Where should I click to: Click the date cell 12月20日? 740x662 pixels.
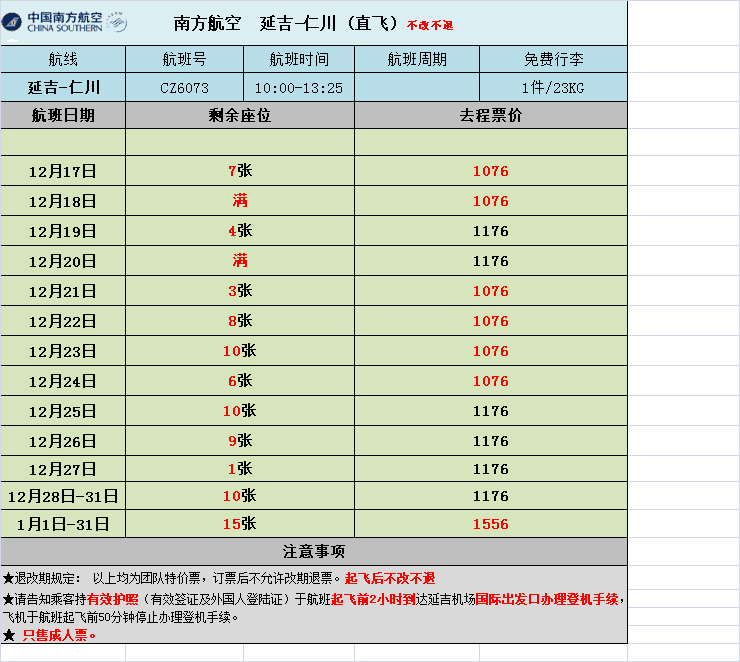pos(63,261)
